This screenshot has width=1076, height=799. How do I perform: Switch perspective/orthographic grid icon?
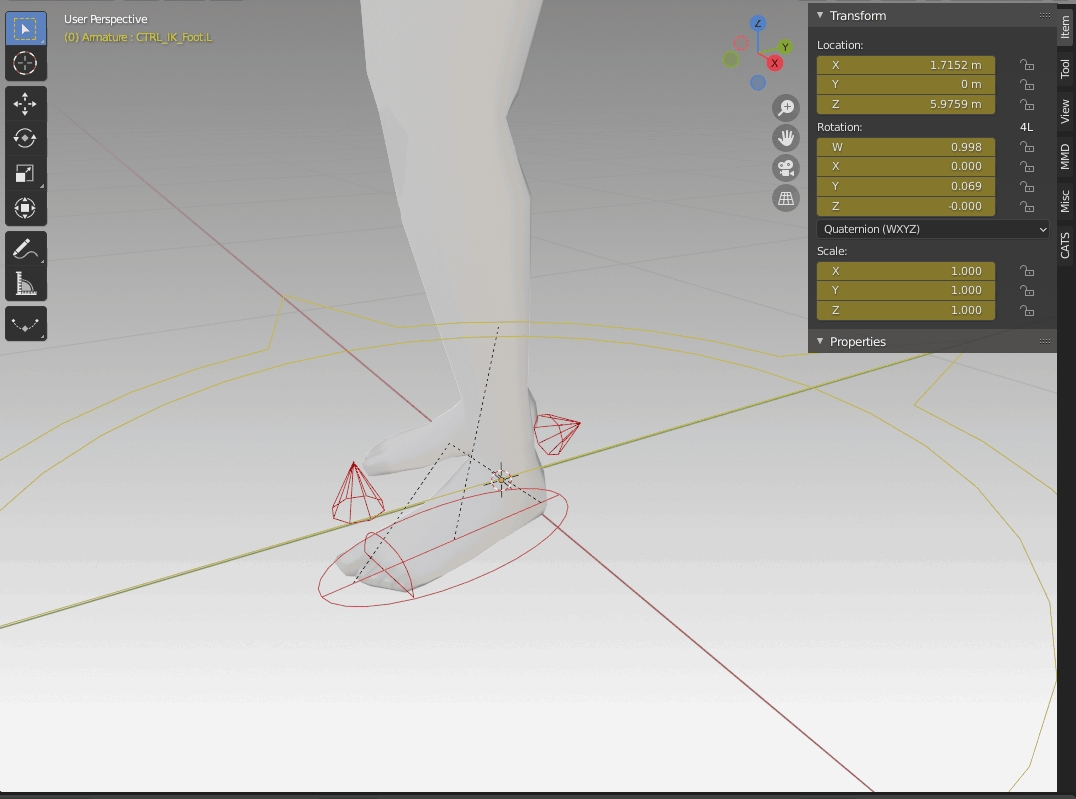coord(786,198)
